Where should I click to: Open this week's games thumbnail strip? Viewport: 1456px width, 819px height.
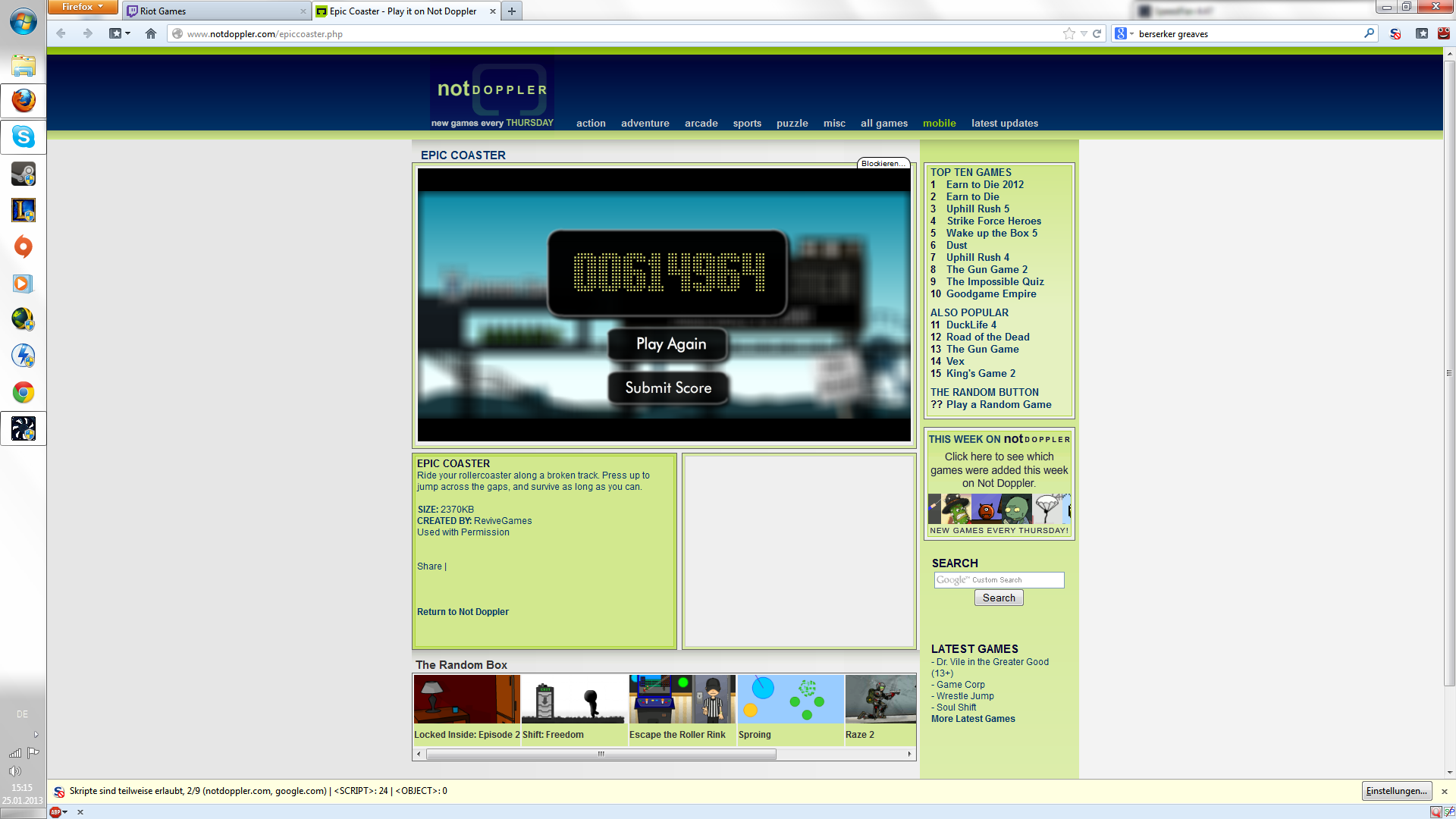tap(999, 509)
